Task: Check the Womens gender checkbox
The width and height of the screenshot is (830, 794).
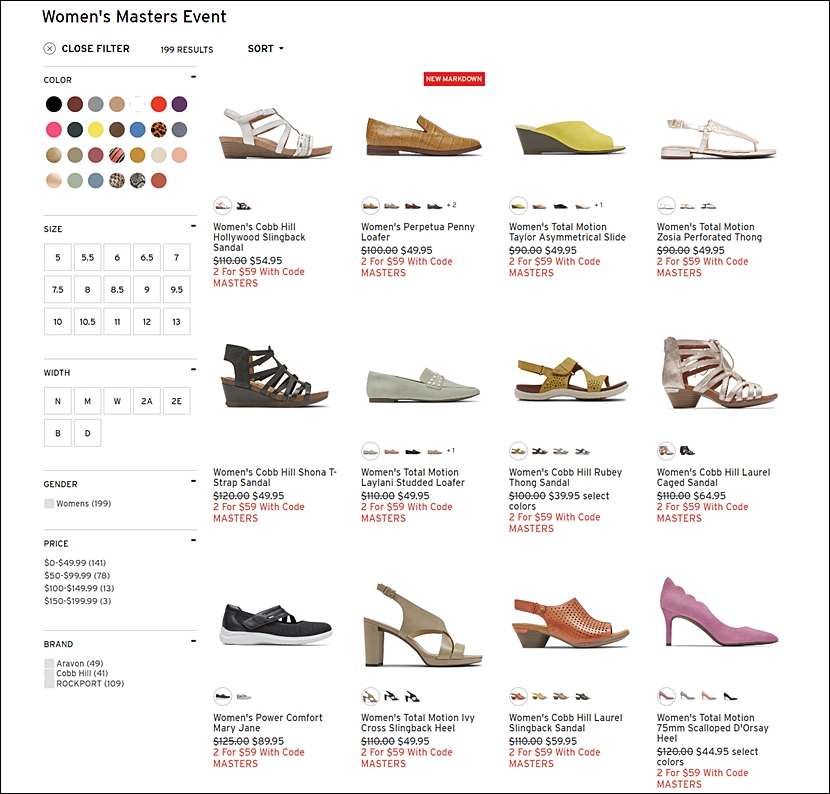Action: point(49,503)
